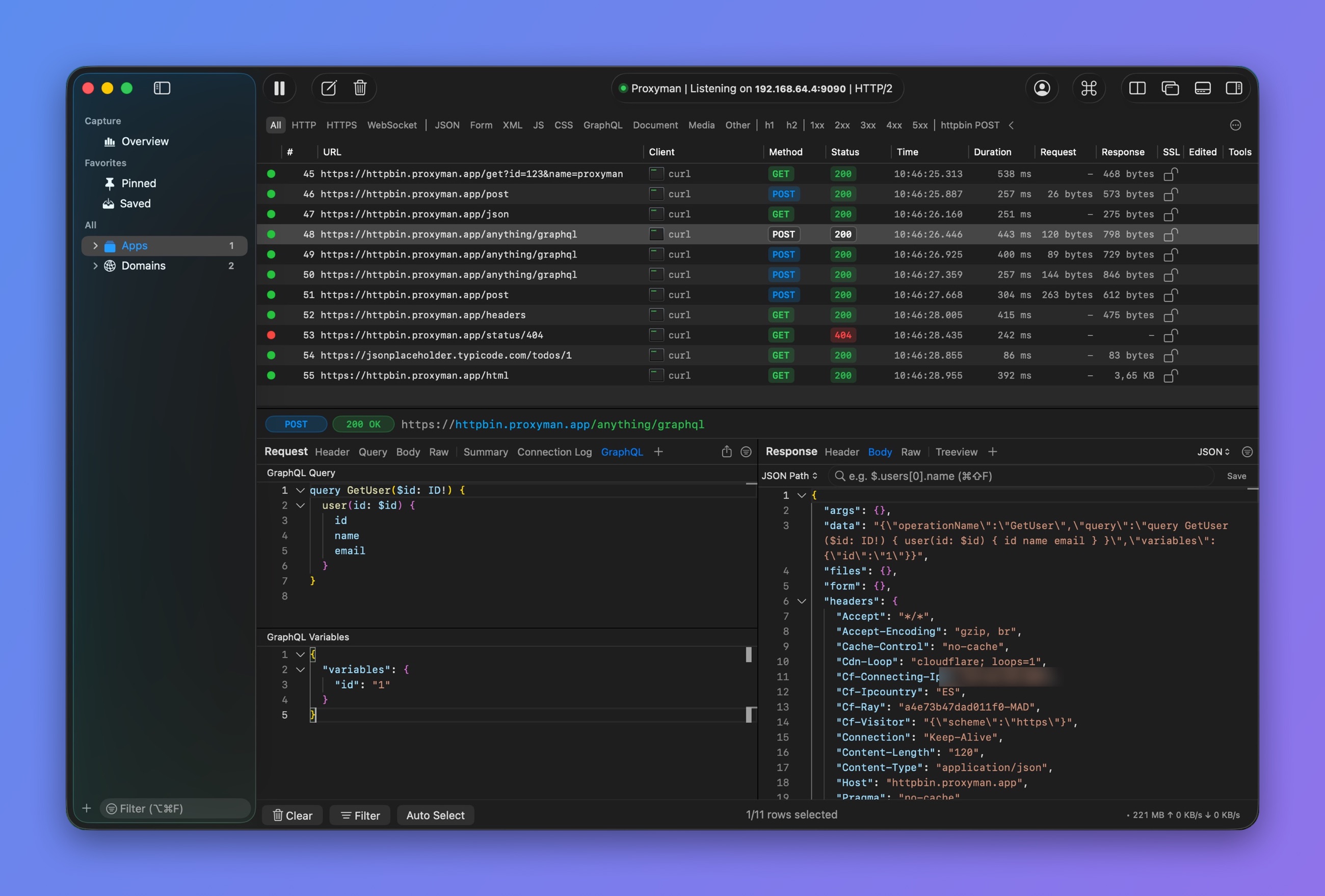The image size is (1325, 896).
Task: Open the command shortcuts icon
Action: click(1089, 88)
